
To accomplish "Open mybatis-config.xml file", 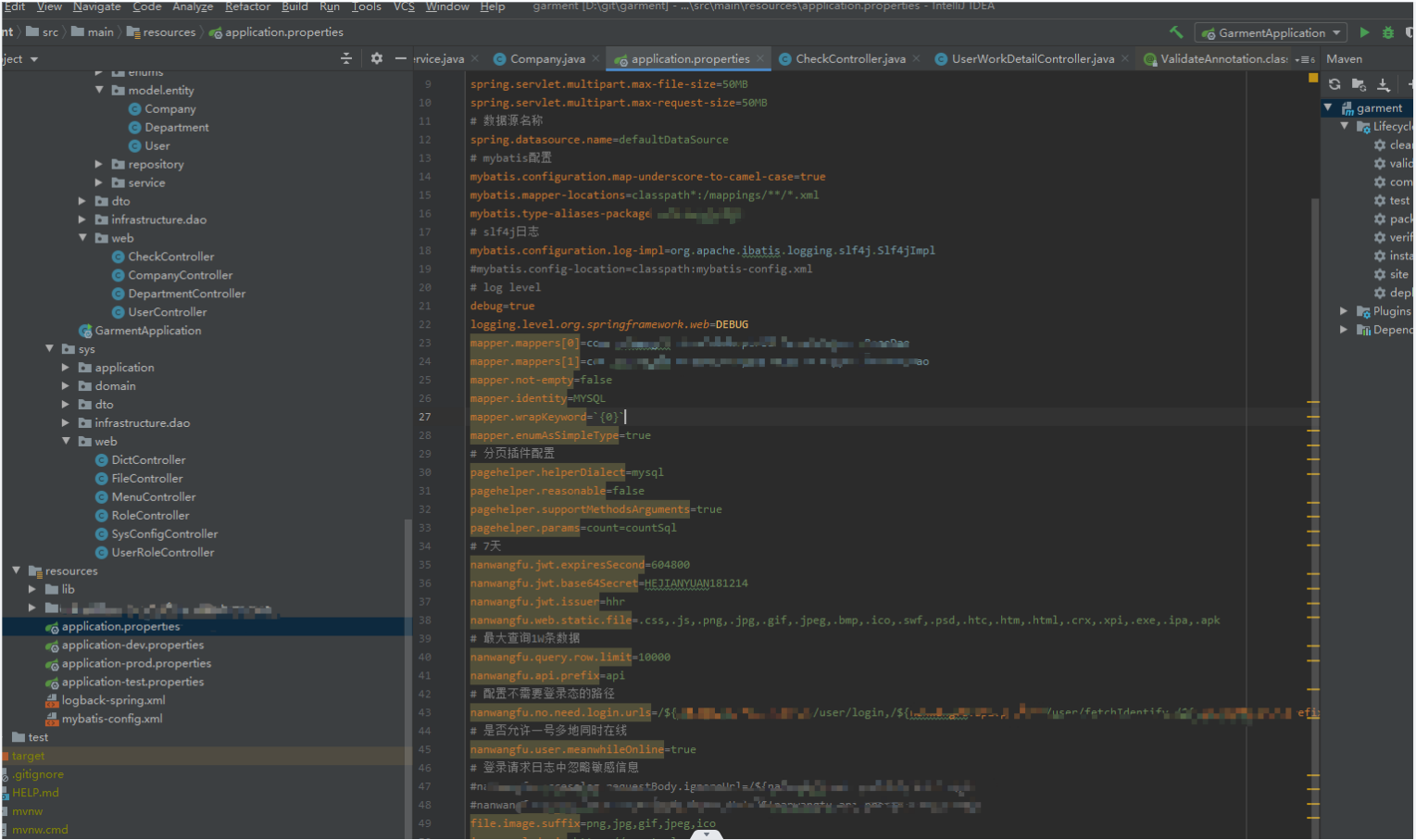I will [104, 720].
